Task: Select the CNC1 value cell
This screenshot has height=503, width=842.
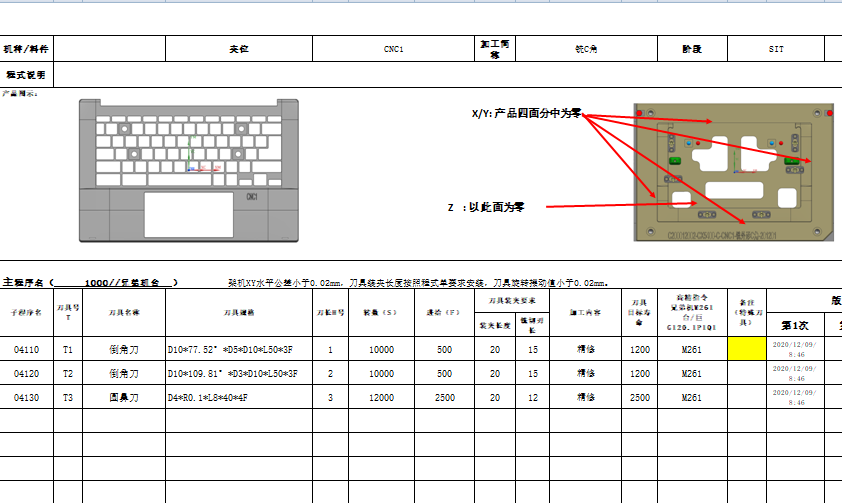Action: (394, 49)
